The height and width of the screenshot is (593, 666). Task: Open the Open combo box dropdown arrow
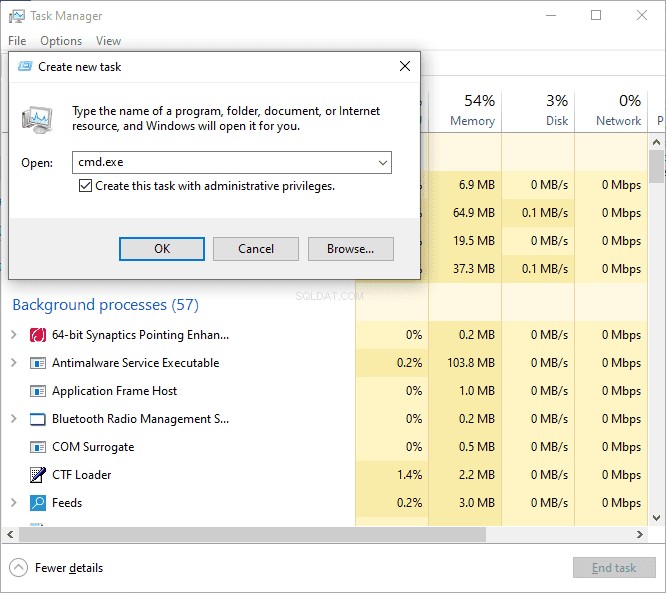pyautogui.click(x=383, y=163)
